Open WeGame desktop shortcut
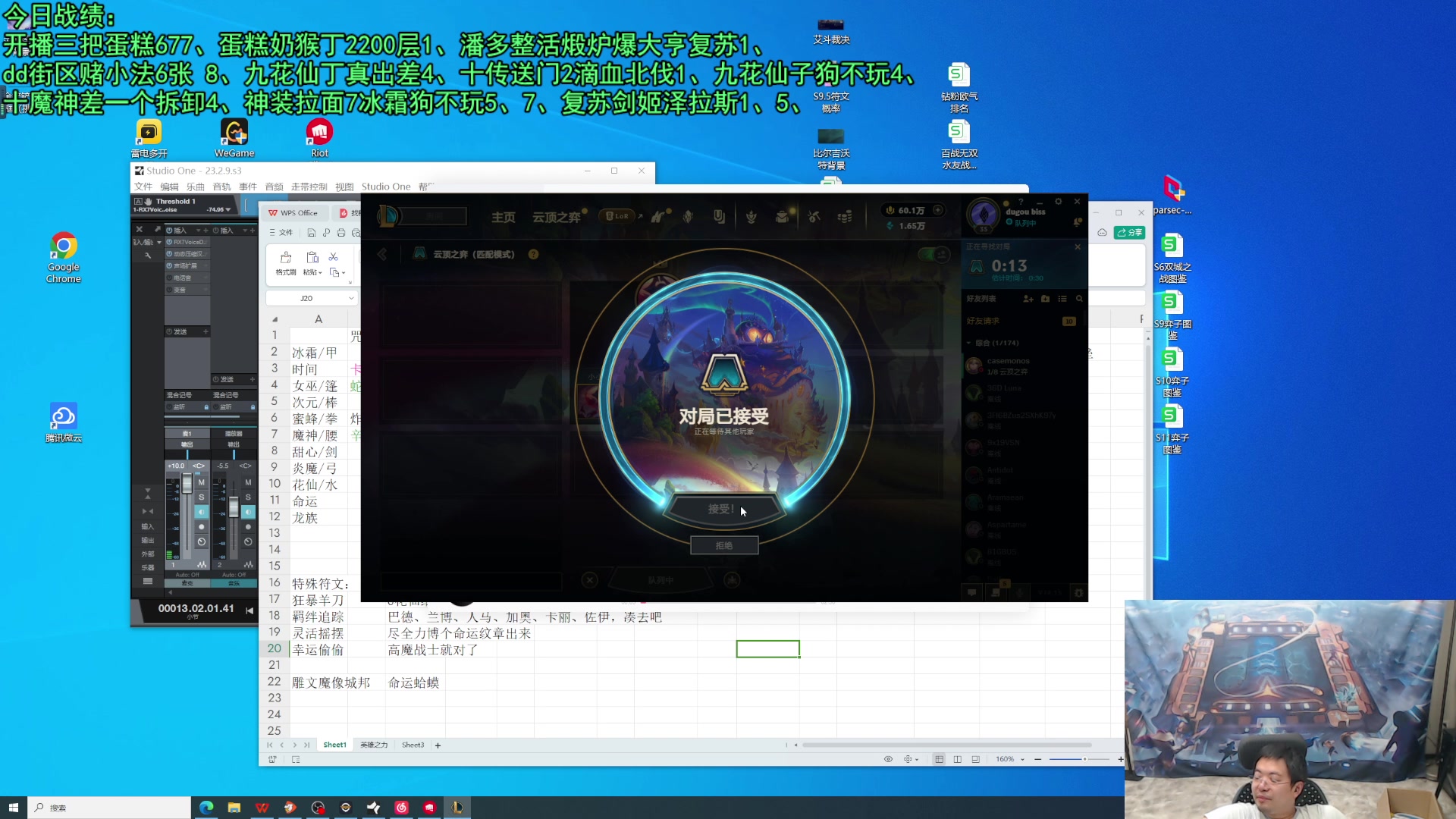Viewport: 1456px width, 819px height. coord(234,138)
